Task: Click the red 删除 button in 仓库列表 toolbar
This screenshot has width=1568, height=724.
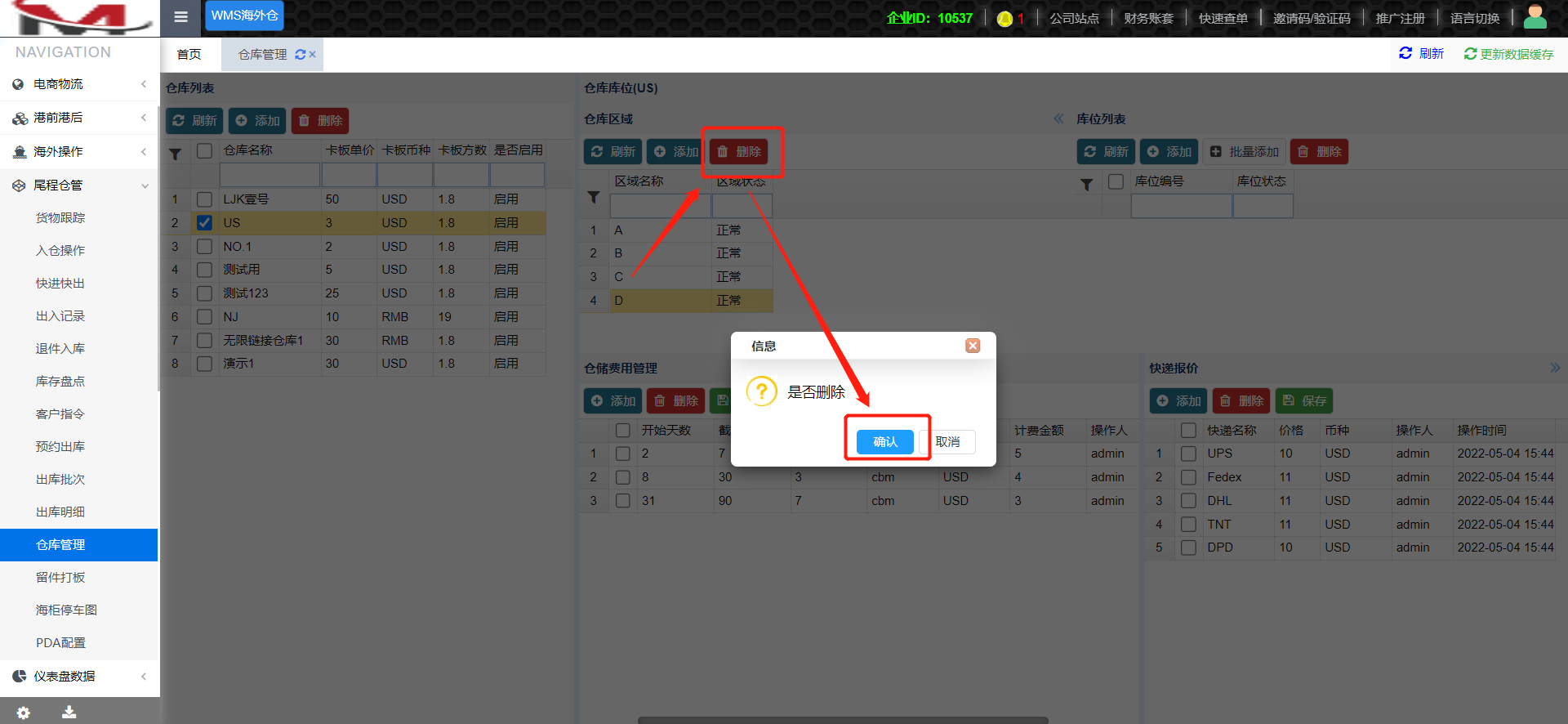Action: (320, 121)
